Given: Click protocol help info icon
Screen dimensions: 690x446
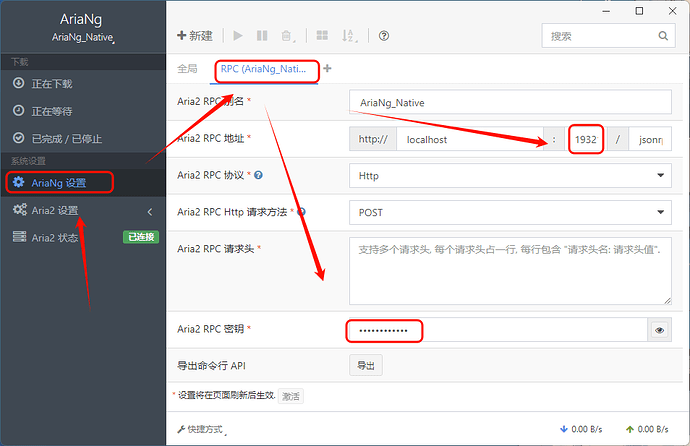Looking at the screenshot, I should coord(258,175).
